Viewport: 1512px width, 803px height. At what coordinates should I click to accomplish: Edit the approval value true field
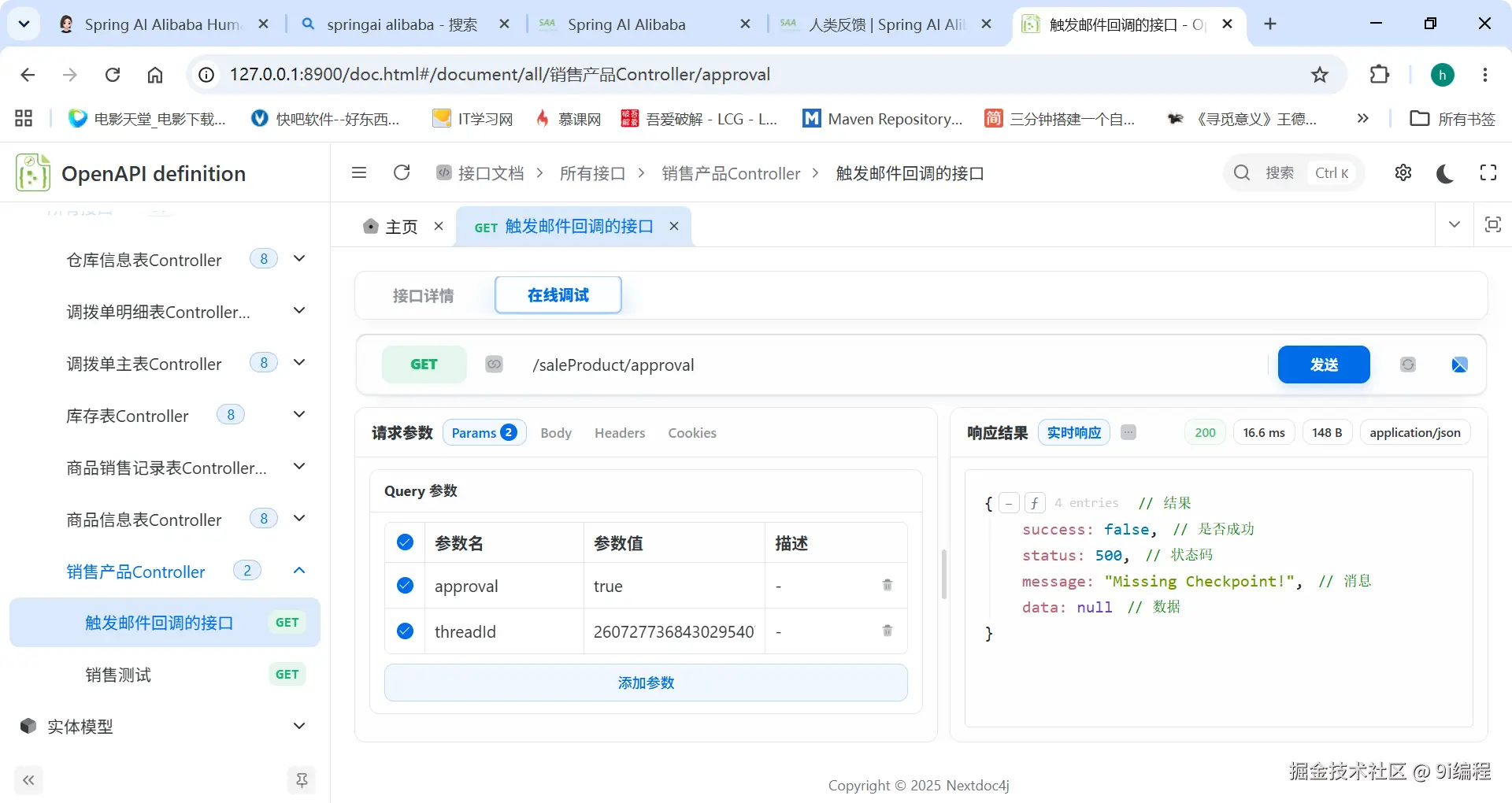[x=674, y=586]
